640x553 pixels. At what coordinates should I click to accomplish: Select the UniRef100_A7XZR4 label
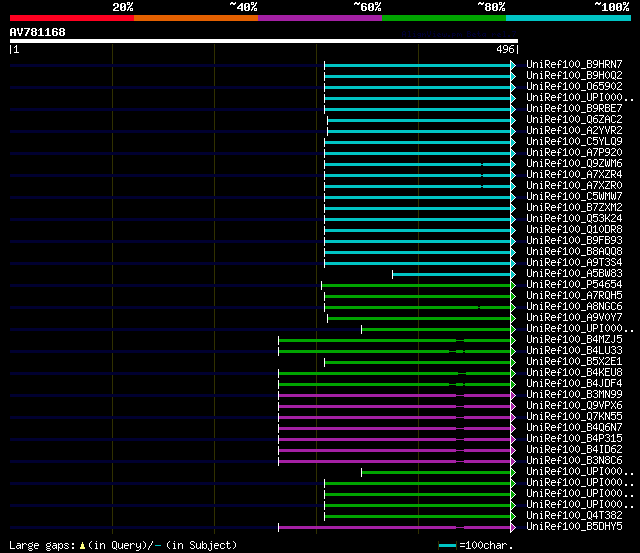(574, 175)
